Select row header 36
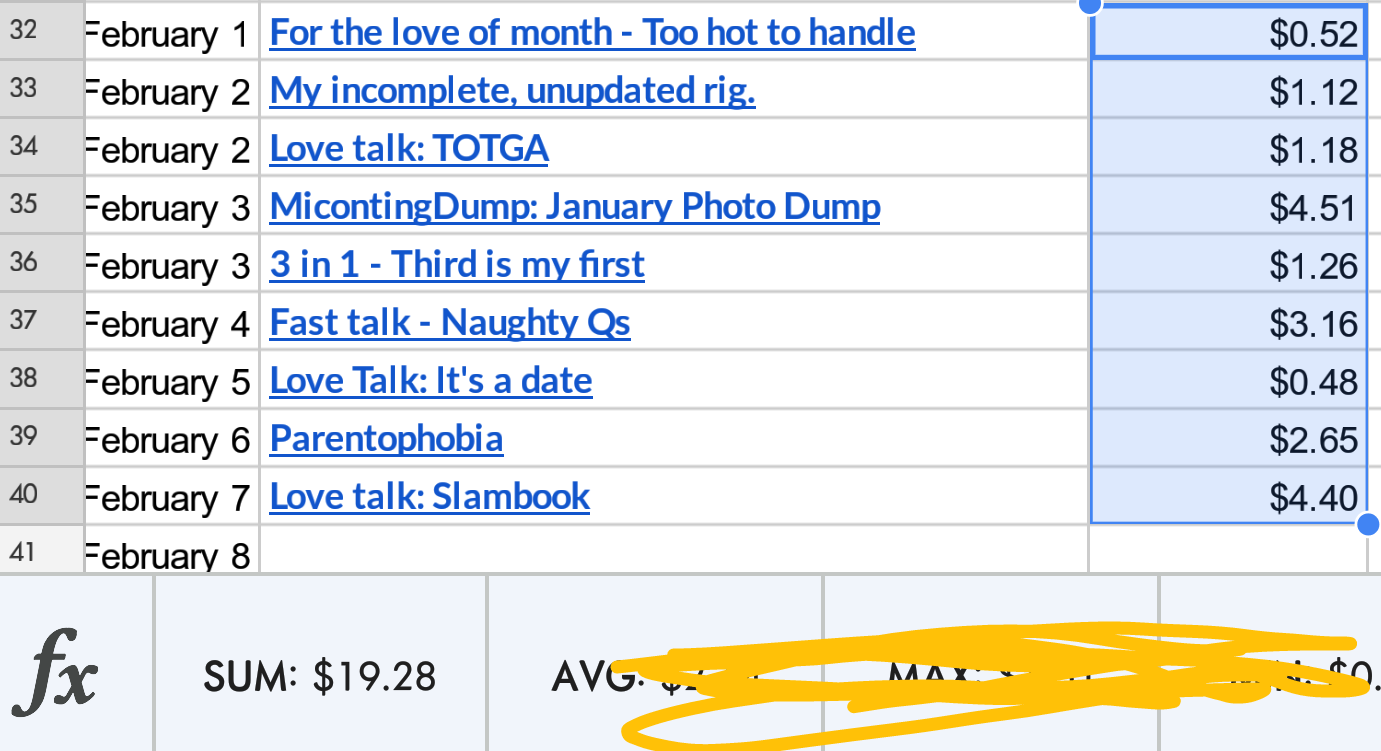Screen dimensions: 1381x751 [x=42, y=263]
